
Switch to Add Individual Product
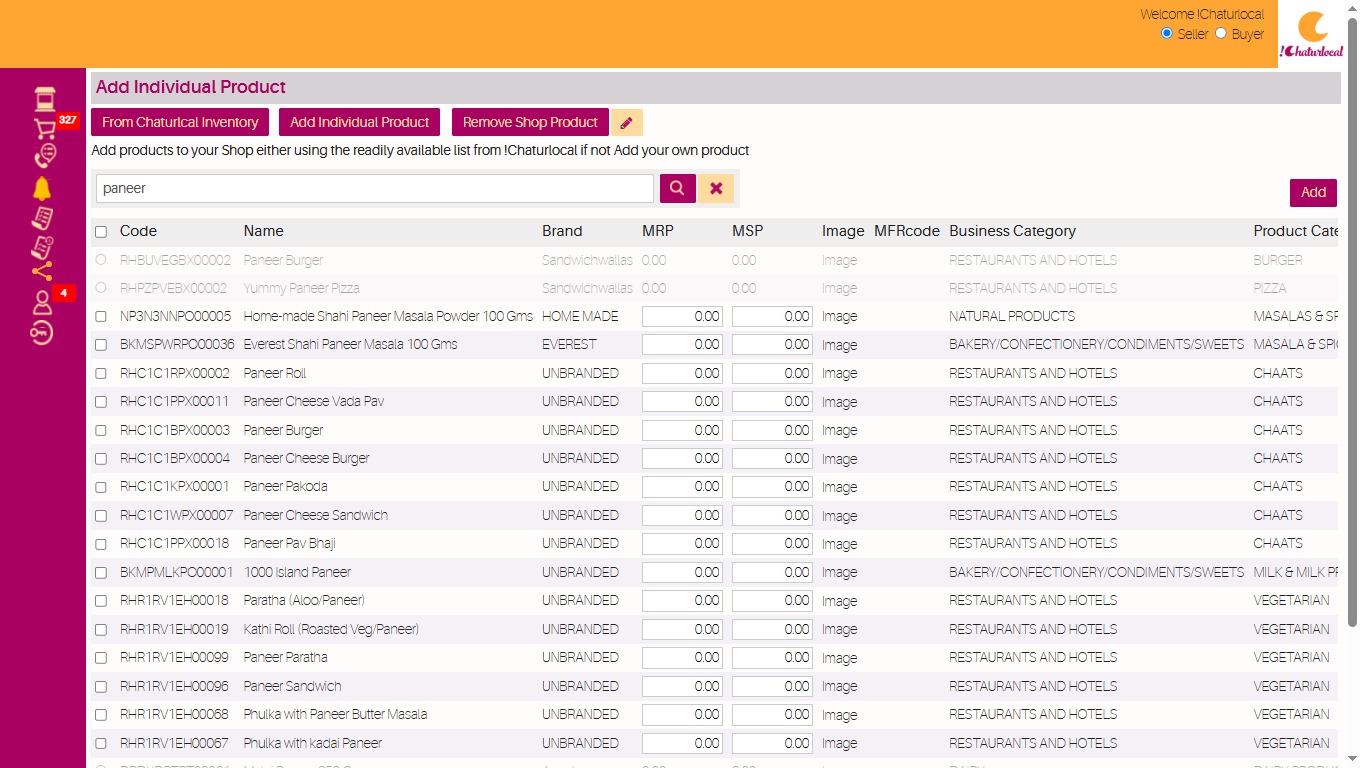pos(360,122)
